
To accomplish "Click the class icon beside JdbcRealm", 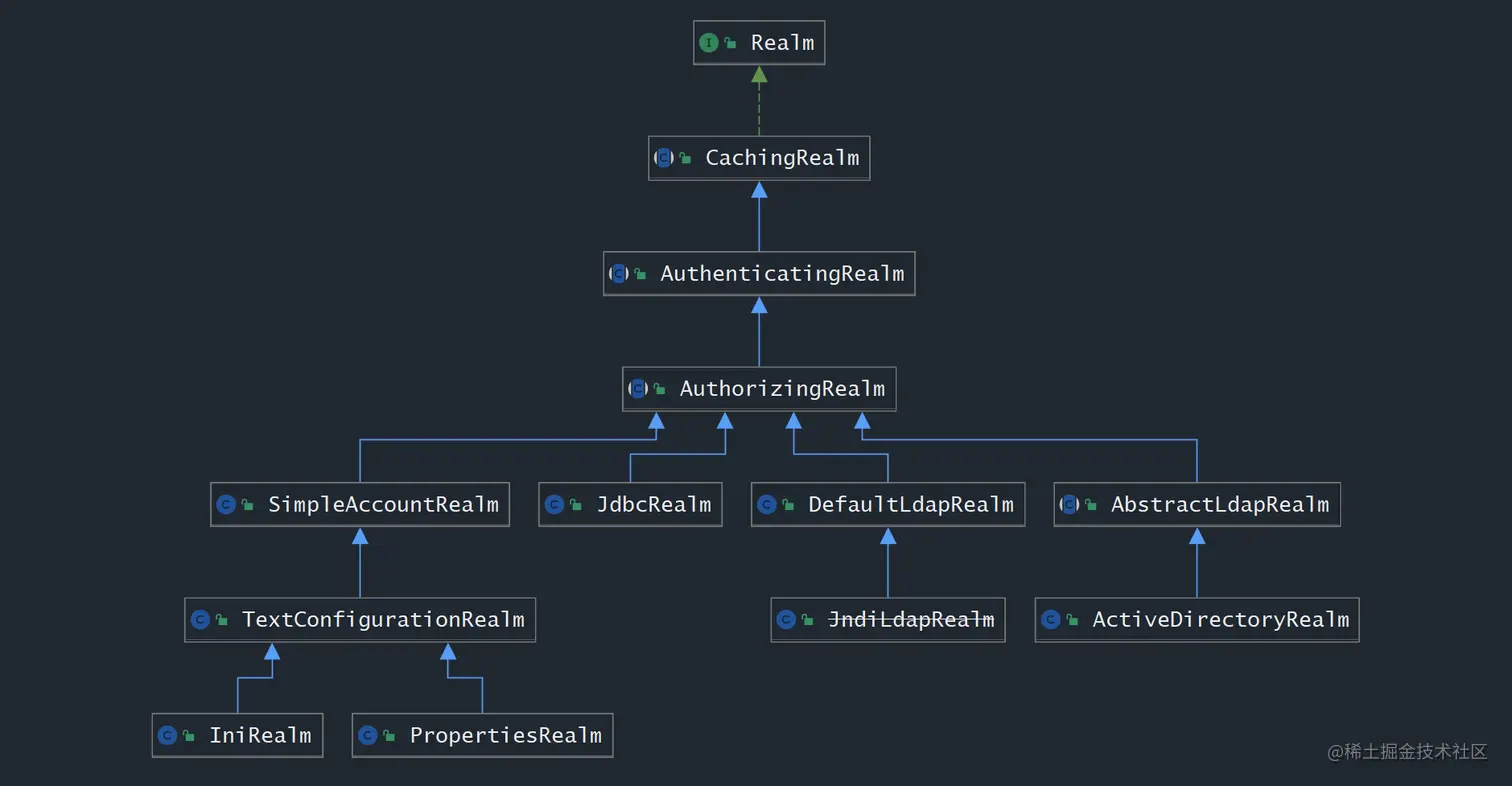I will (555, 505).
